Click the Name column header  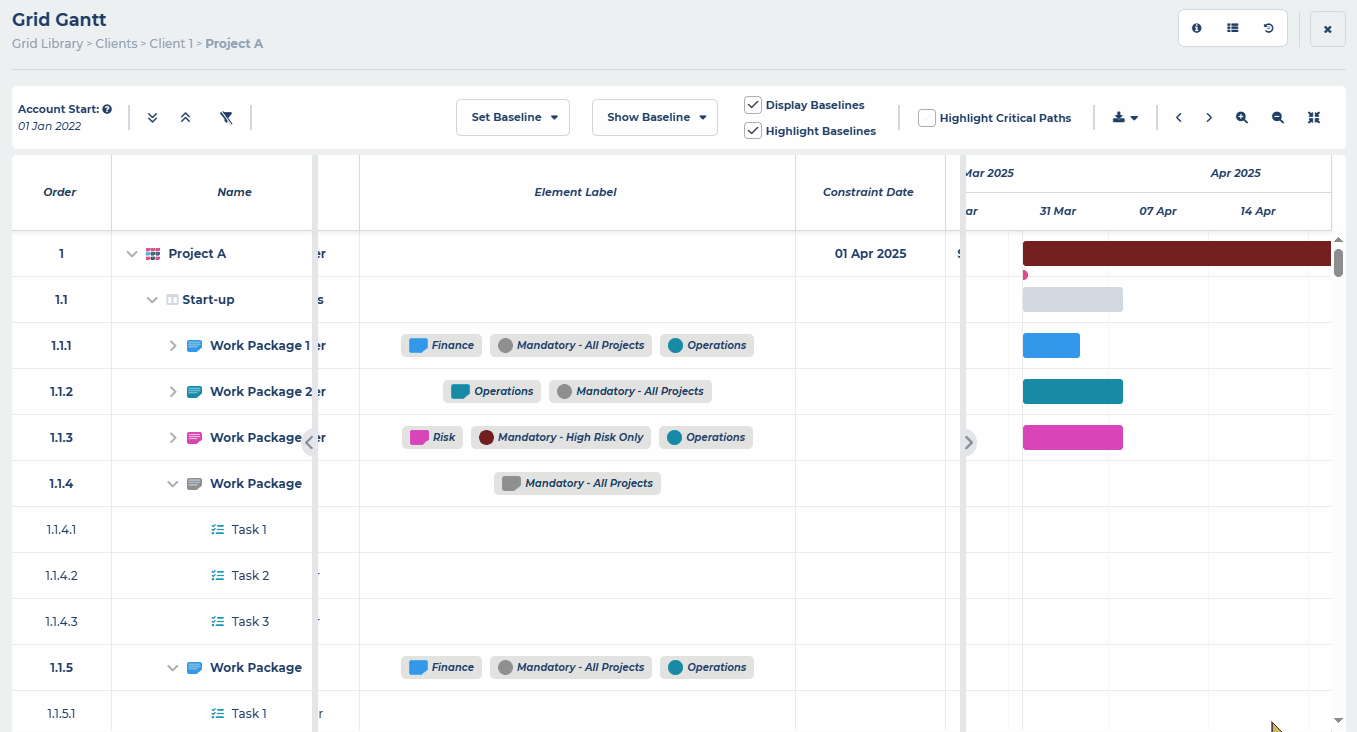point(234,192)
